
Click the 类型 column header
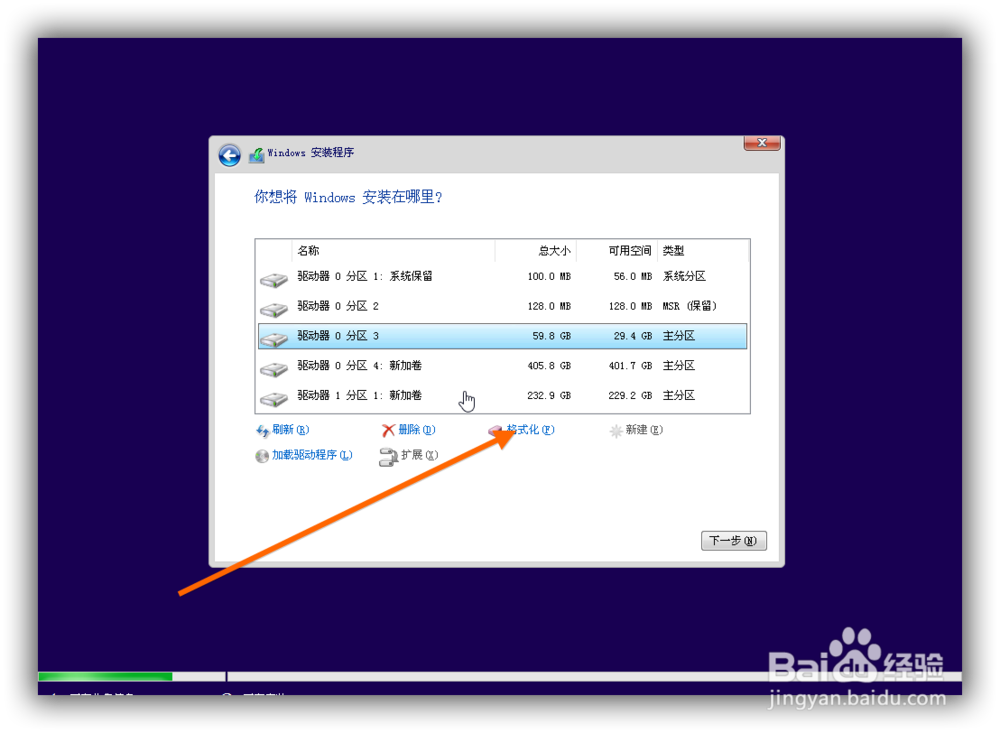click(703, 251)
